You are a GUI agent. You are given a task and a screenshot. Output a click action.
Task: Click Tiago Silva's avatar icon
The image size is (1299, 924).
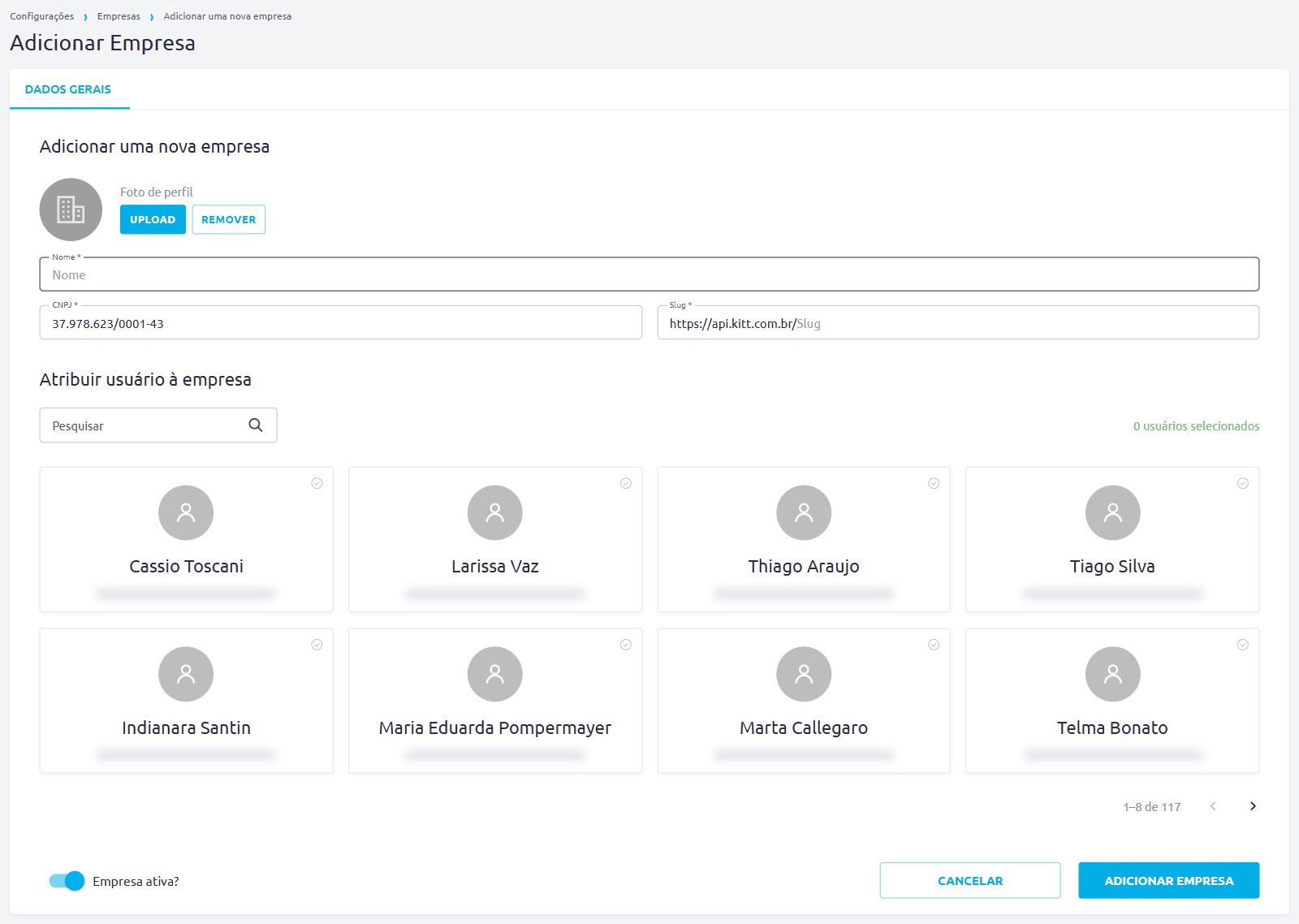tap(1113, 512)
